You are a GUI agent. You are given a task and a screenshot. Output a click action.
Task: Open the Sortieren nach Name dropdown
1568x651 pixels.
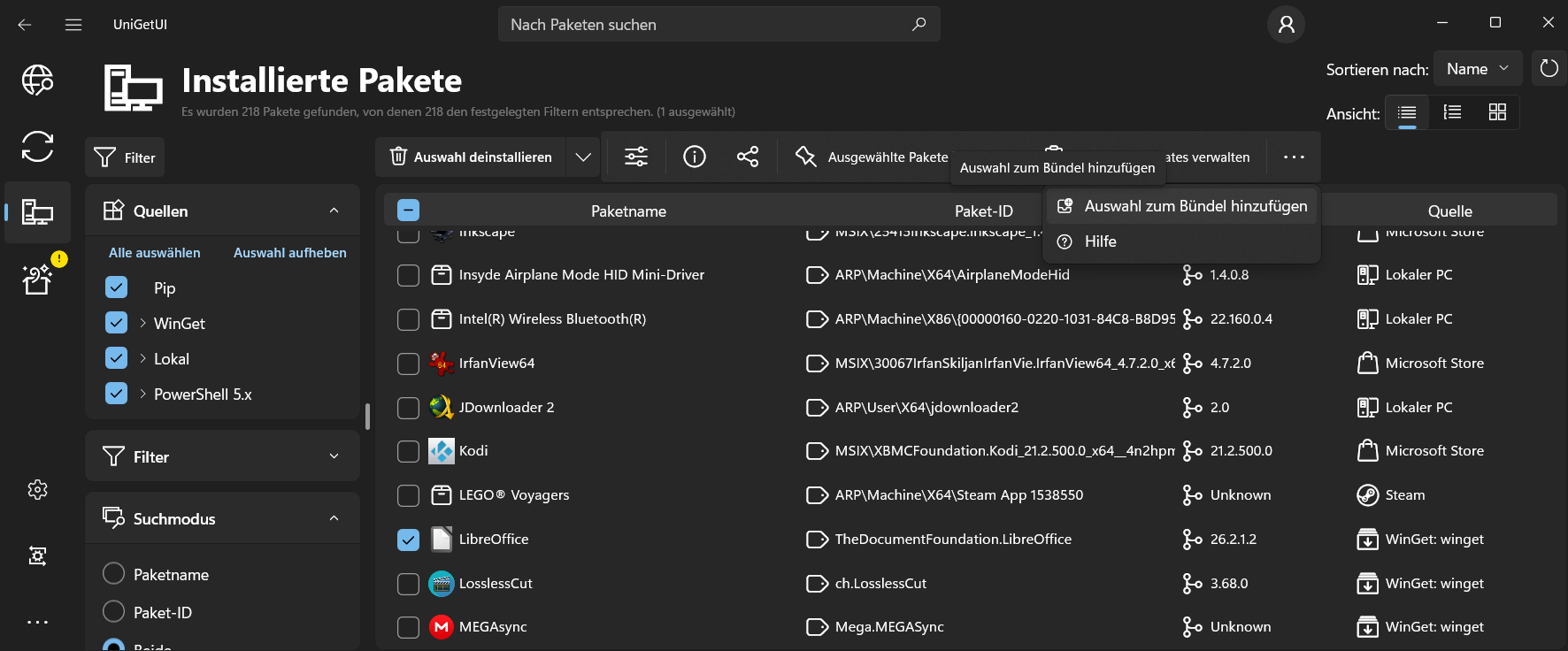tap(1477, 68)
